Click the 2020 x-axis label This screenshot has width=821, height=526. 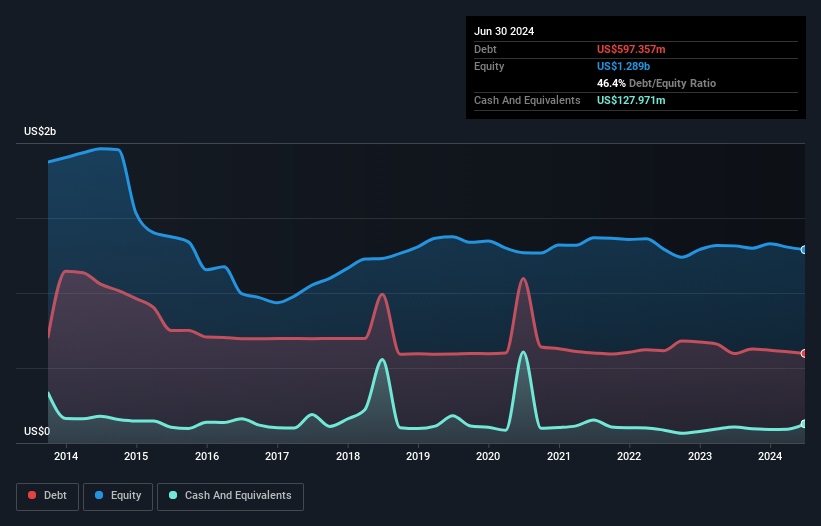point(488,456)
